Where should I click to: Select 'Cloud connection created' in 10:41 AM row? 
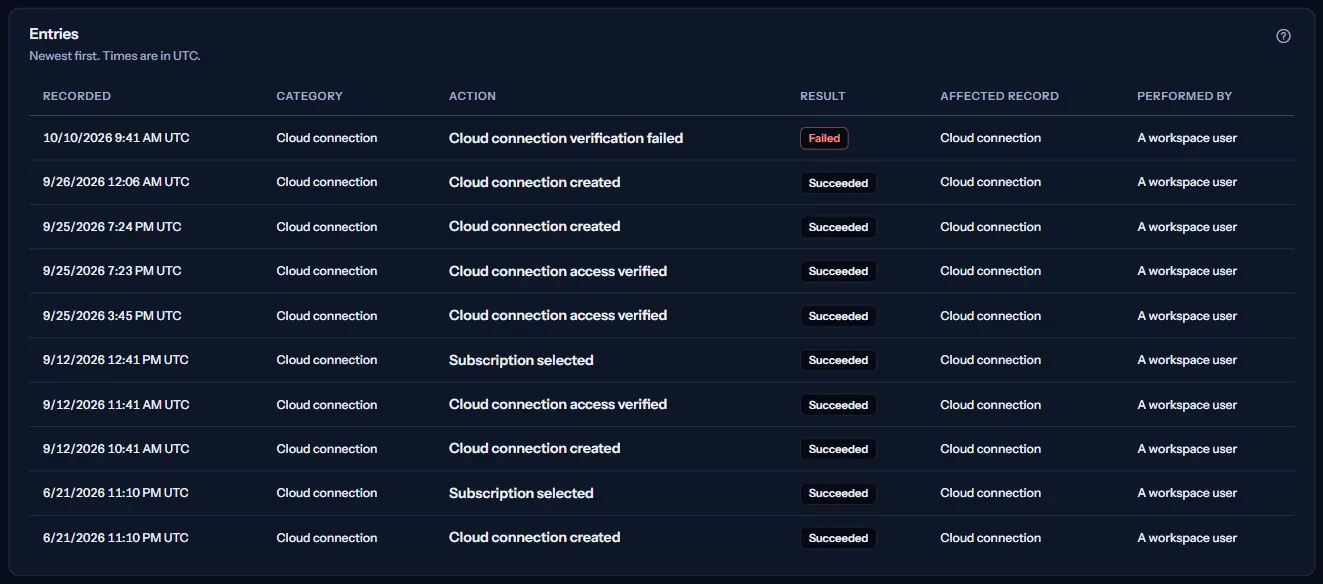pyautogui.click(x=535, y=448)
